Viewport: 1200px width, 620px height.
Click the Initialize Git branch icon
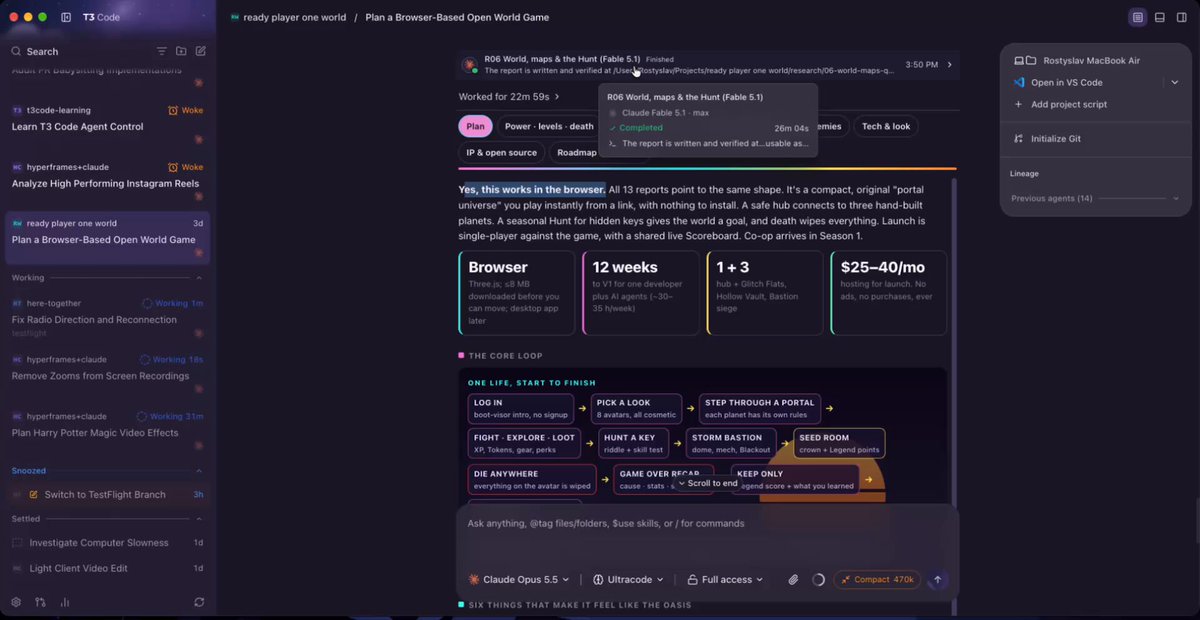1019,139
